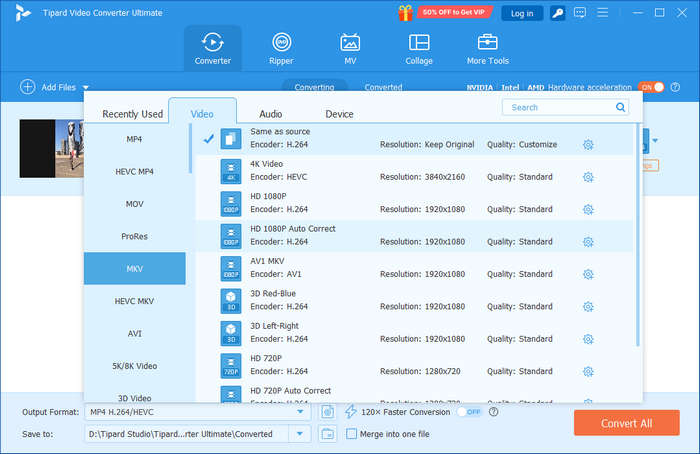Open settings gear for 3D Red-Blue

pos(588,307)
